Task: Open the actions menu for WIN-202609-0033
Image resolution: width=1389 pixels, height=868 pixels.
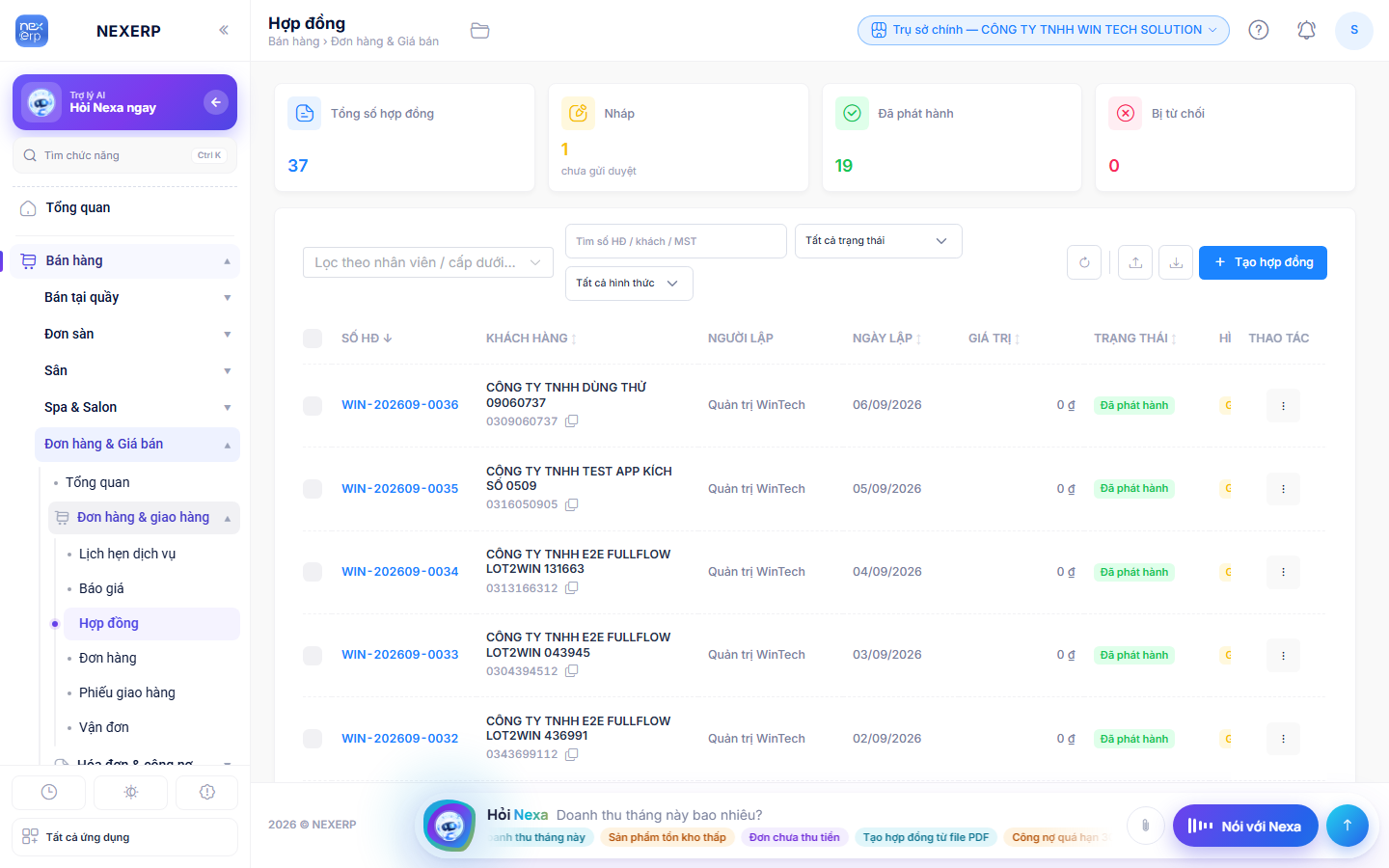Action: 1283,655
